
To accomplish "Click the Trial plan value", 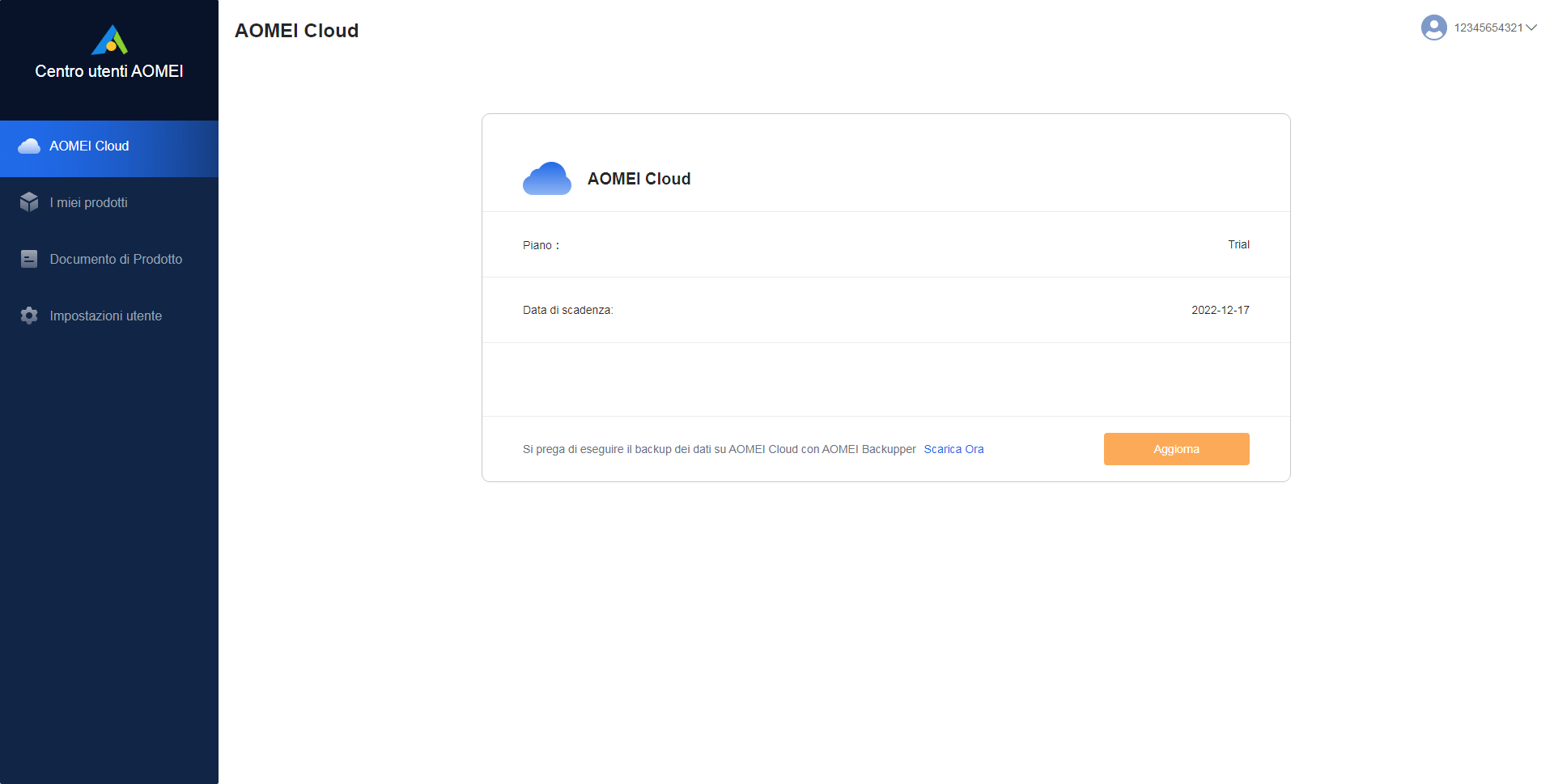I will click(1238, 244).
